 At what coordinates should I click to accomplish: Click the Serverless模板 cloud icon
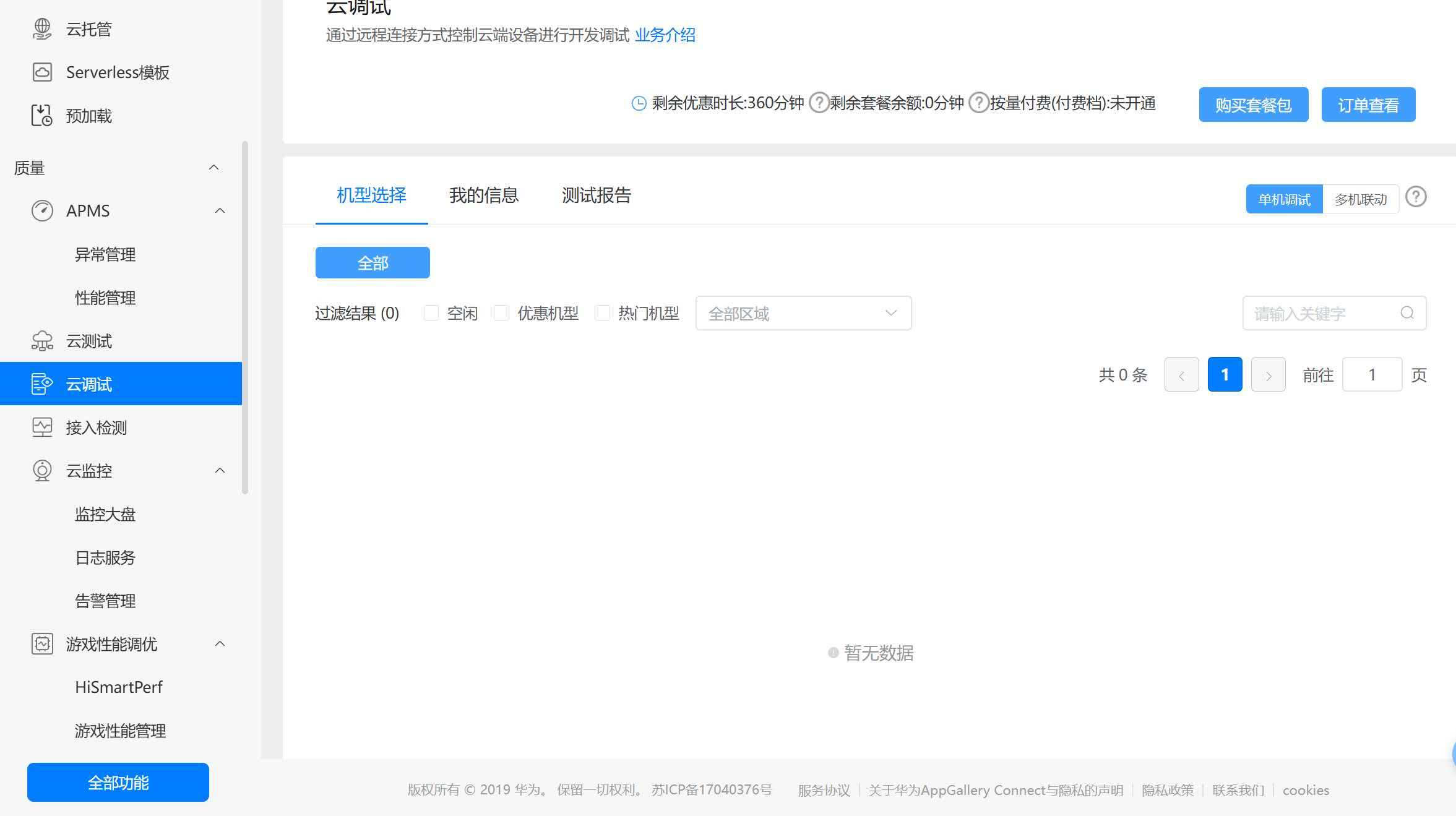pyautogui.click(x=42, y=72)
